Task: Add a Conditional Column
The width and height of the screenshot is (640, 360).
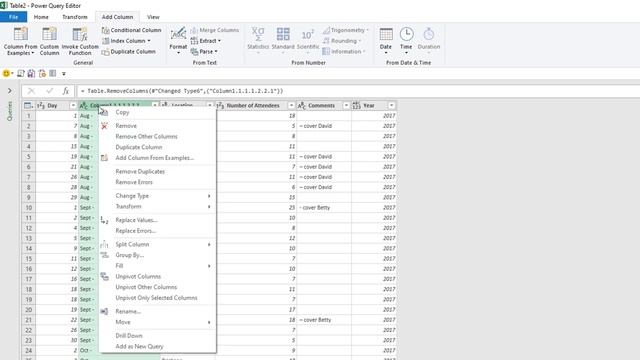Action: pos(131,30)
